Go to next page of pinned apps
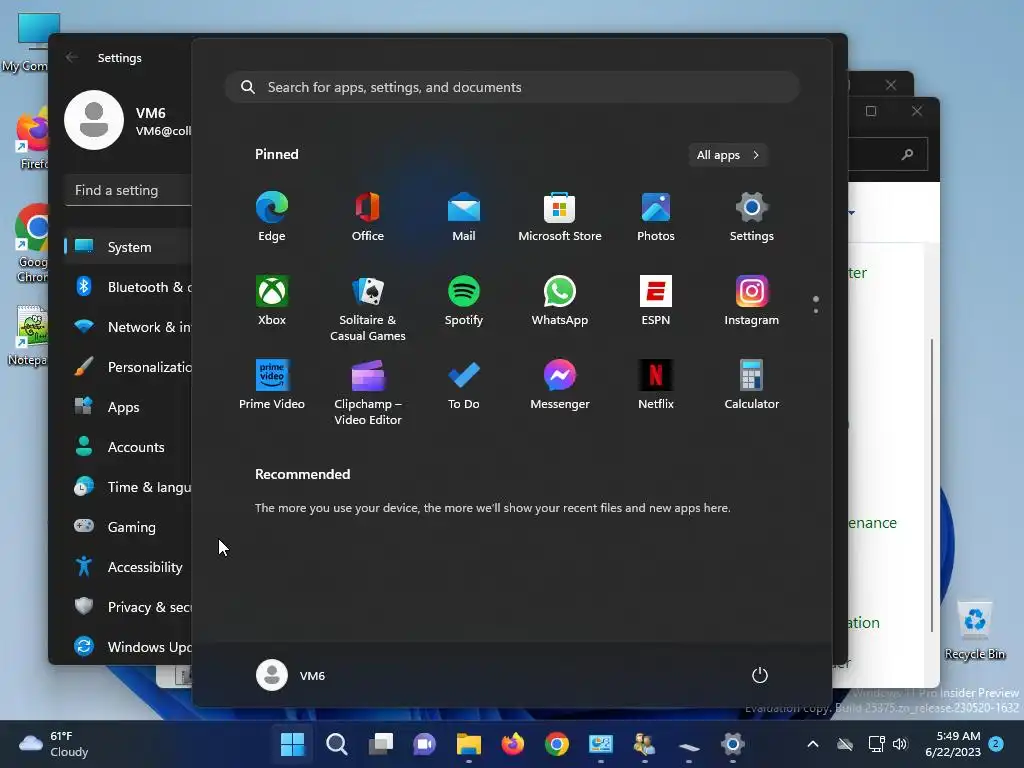The image size is (1024, 768). 816,311
